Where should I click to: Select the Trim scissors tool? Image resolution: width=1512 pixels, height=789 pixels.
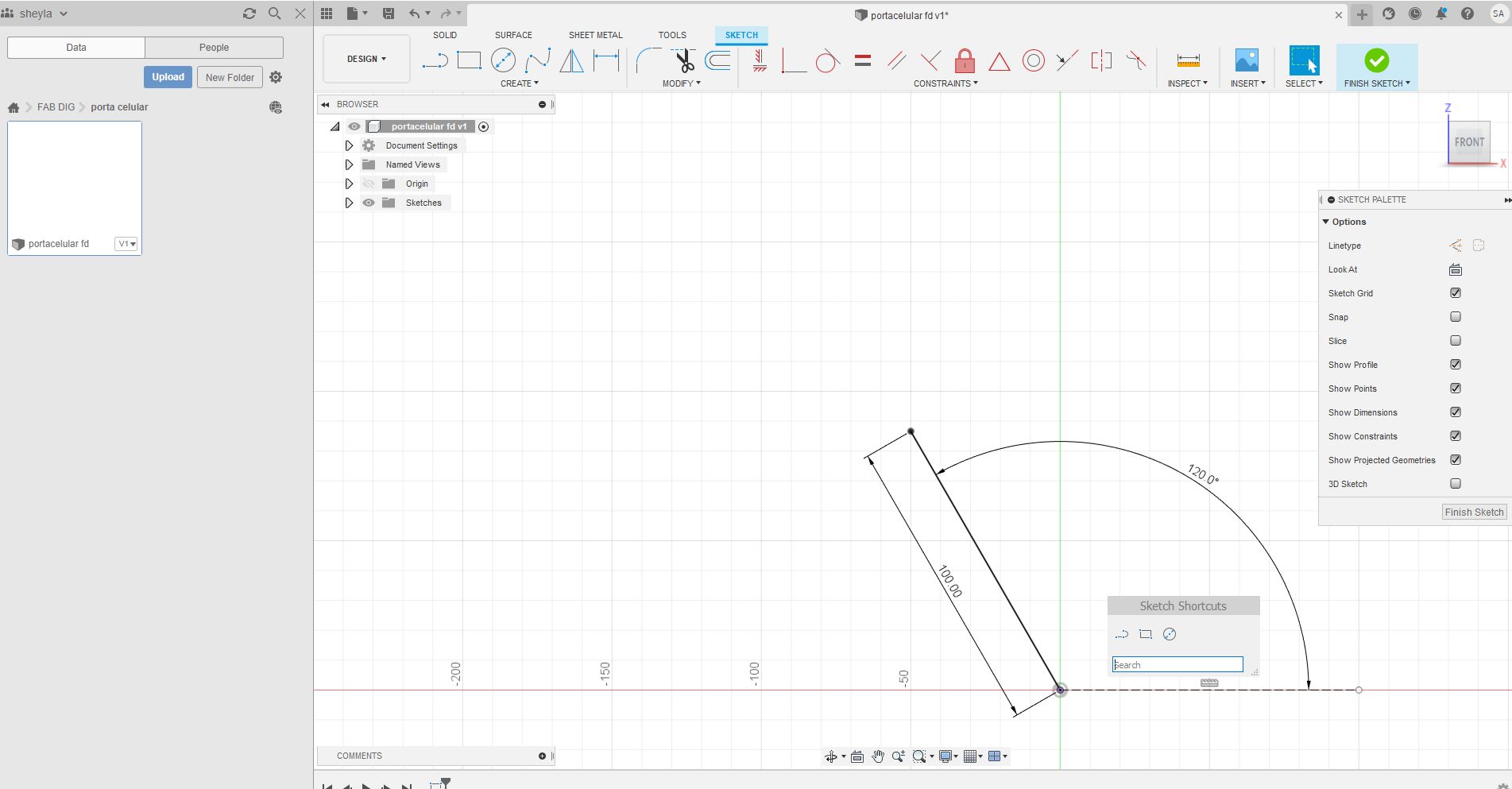683,60
